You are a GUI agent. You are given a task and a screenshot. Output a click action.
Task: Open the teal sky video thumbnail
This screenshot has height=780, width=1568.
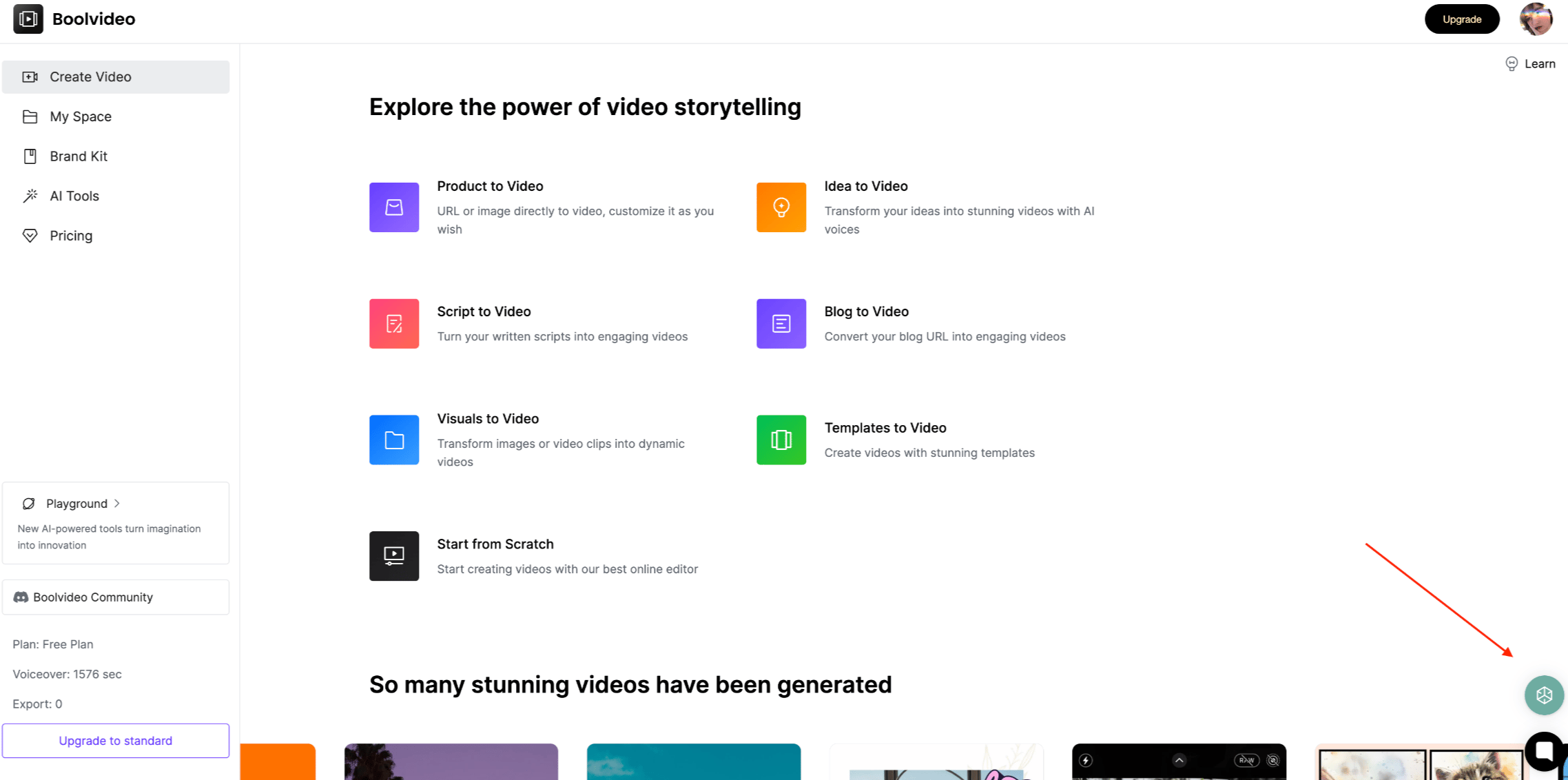694,762
